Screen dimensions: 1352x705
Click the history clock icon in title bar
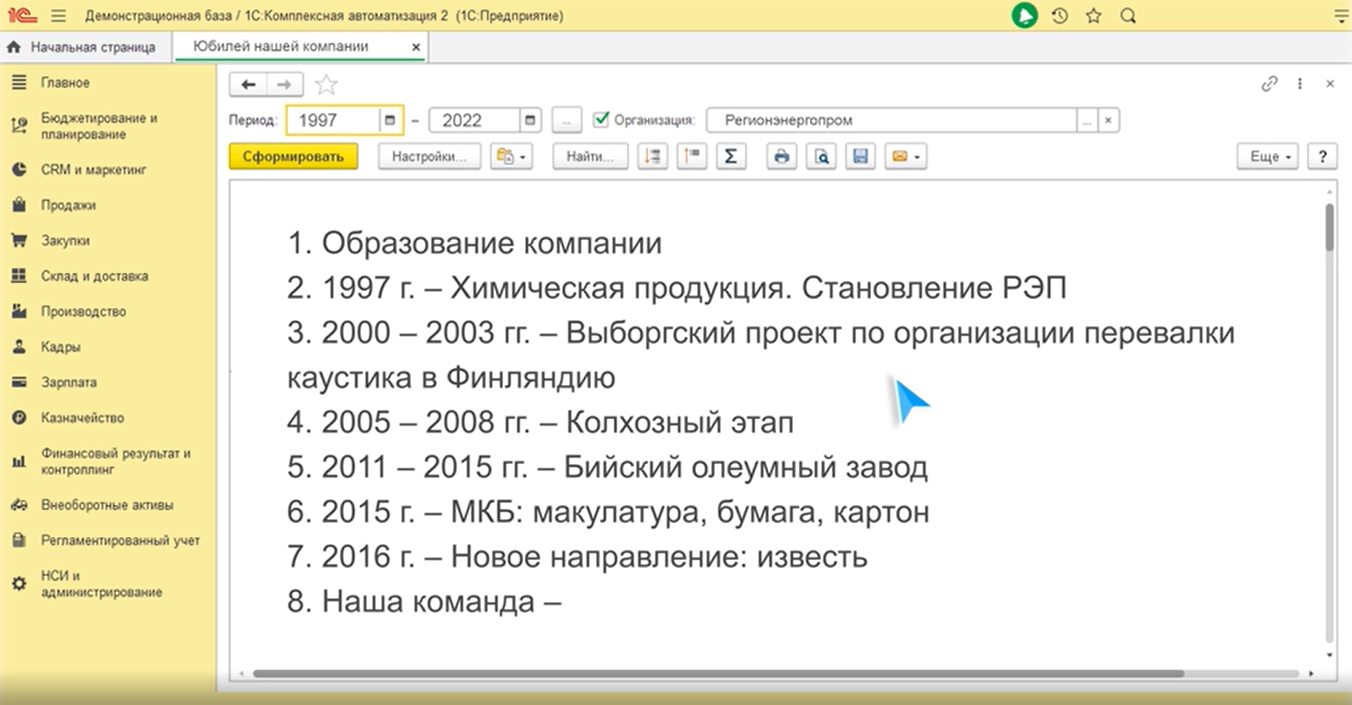(1059, 16)
